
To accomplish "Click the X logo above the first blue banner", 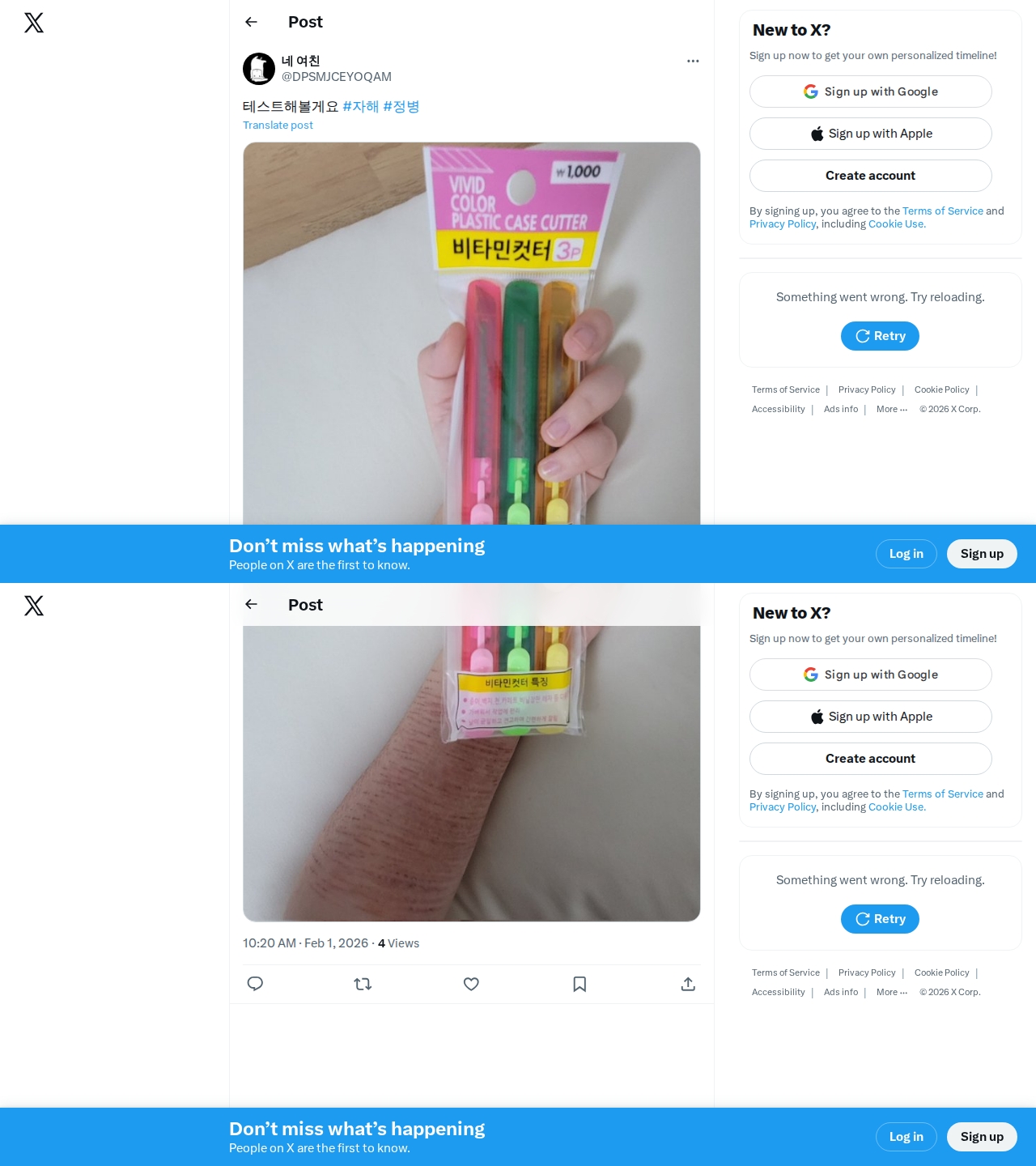I will pyautogui.click(x=34, y=23).
